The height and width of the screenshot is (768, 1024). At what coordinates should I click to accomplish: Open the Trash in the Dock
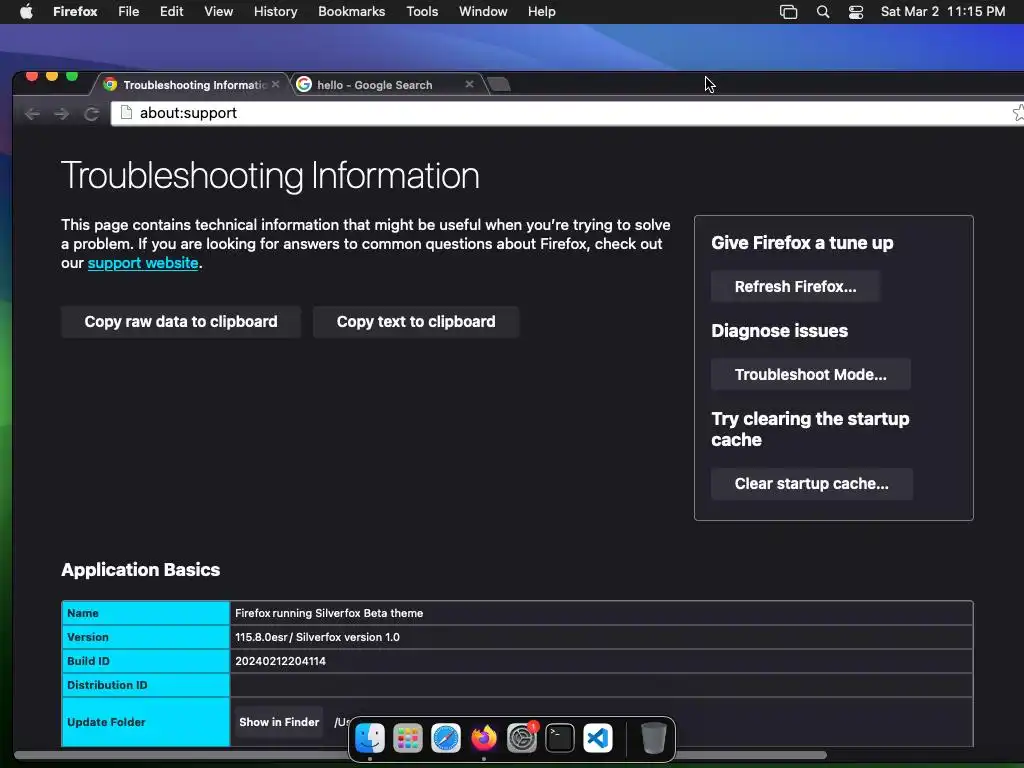654,739
